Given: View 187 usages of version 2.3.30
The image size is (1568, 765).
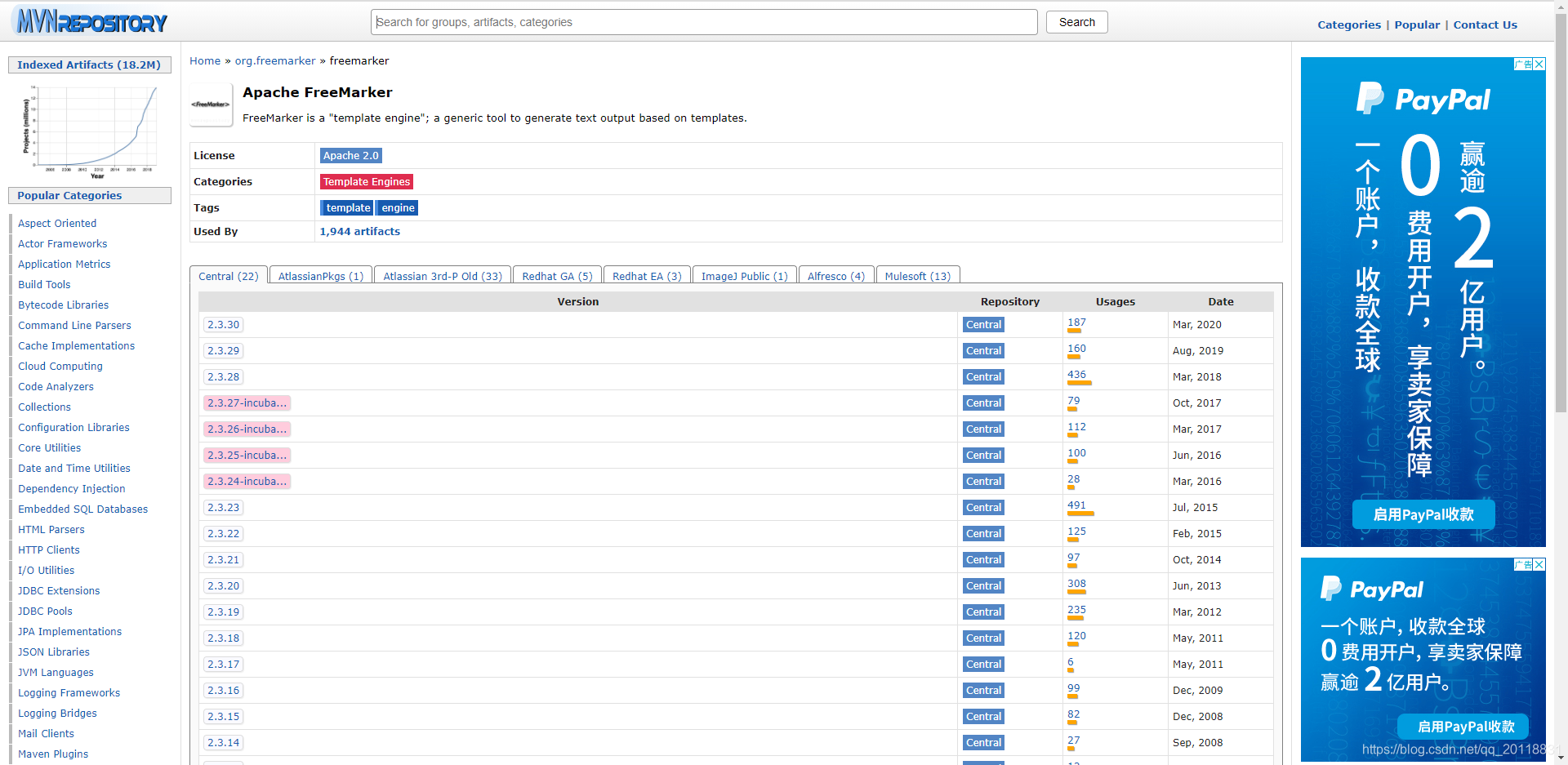Looking at the screenshot, I should pyautogui.click(x=1076, y=322).
